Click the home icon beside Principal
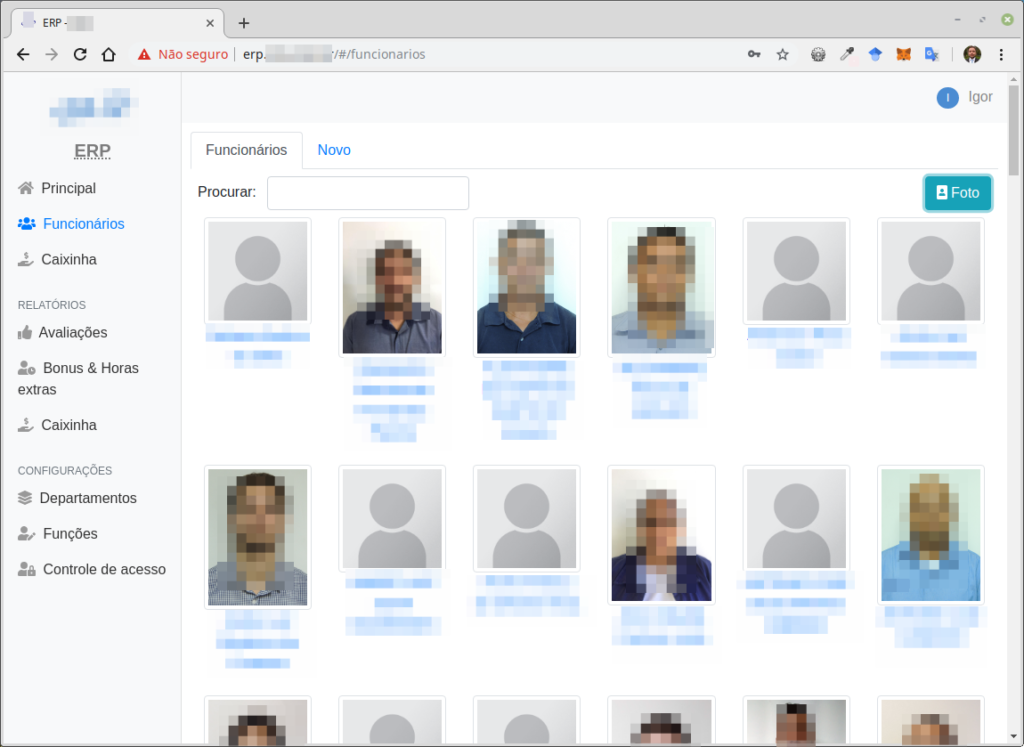Screen dimensions: 1024x747 click(26, 188)
